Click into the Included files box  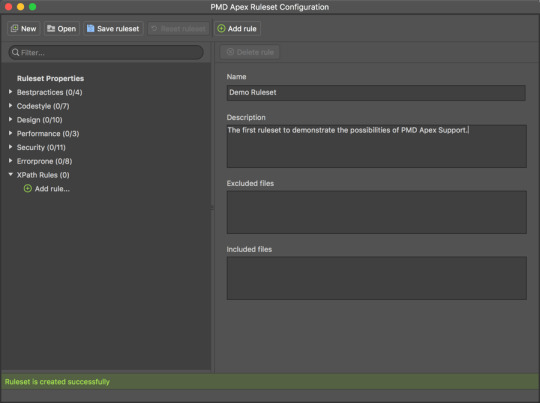[376, 278]
